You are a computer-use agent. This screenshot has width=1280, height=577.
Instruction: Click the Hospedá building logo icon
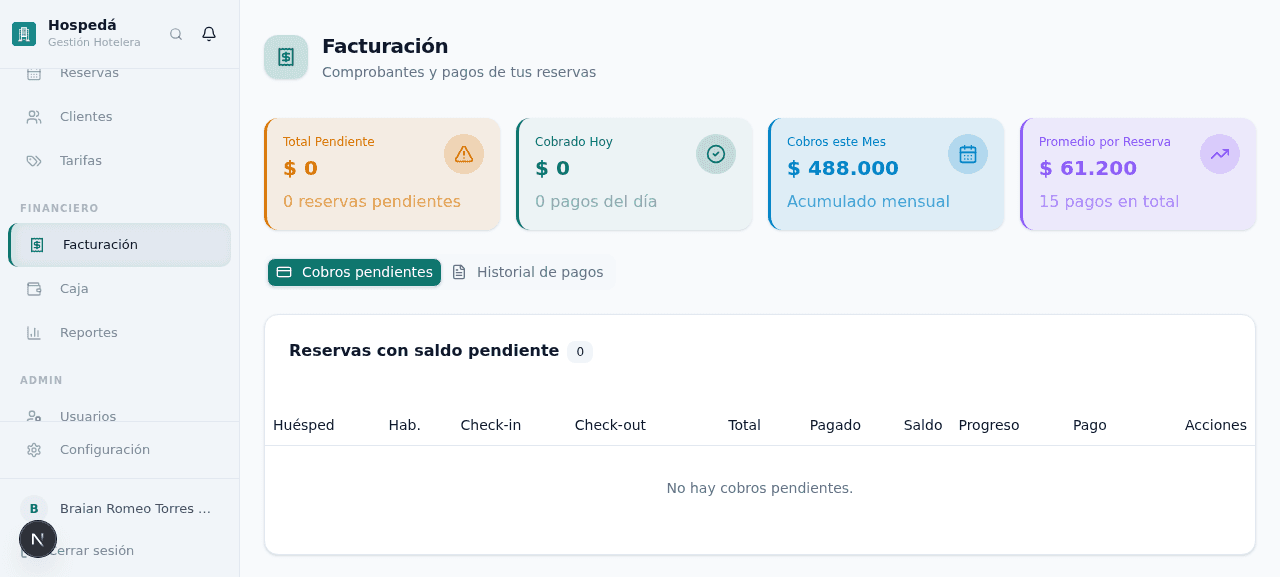(24, 34)
